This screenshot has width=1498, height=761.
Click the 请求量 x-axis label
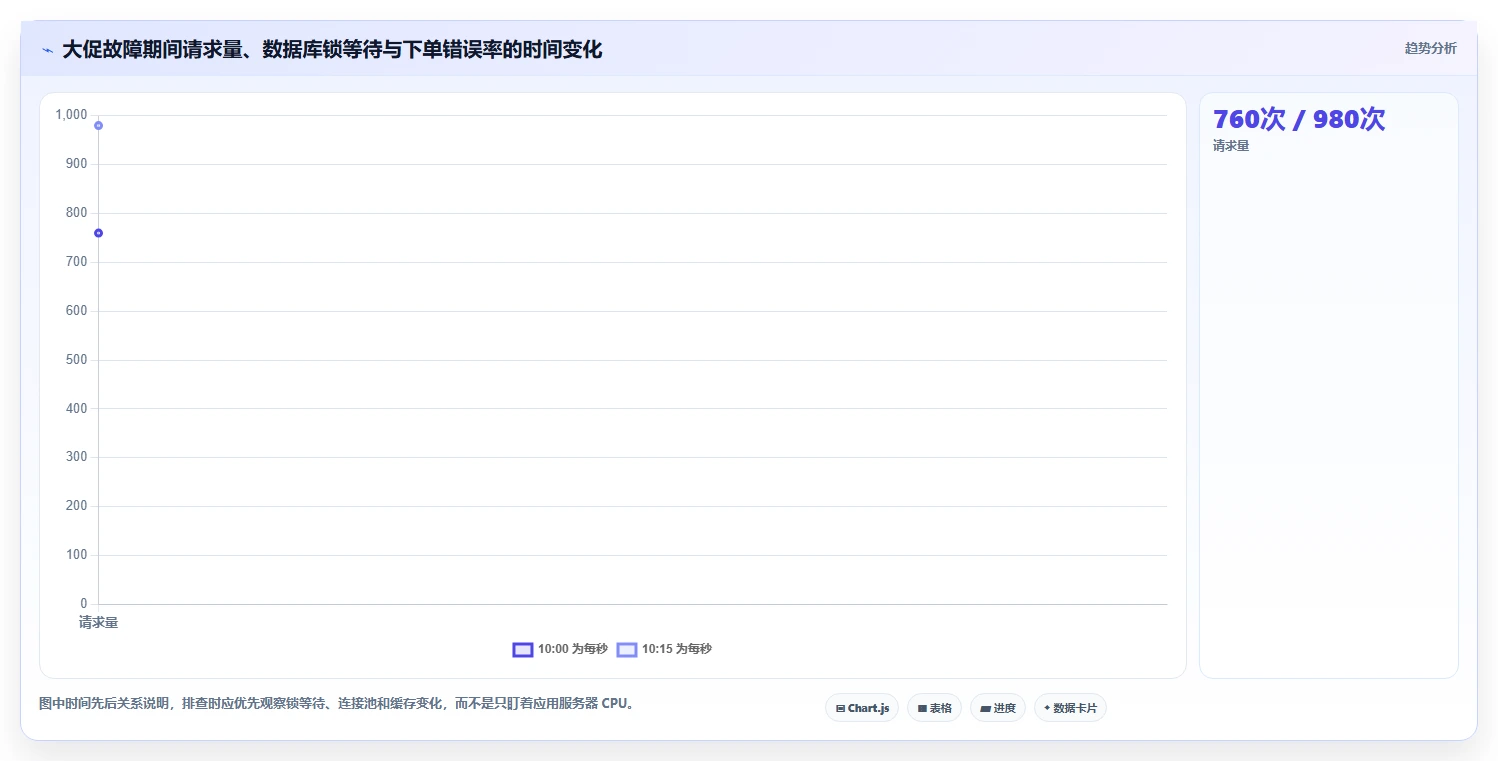(x=99, y=623)
